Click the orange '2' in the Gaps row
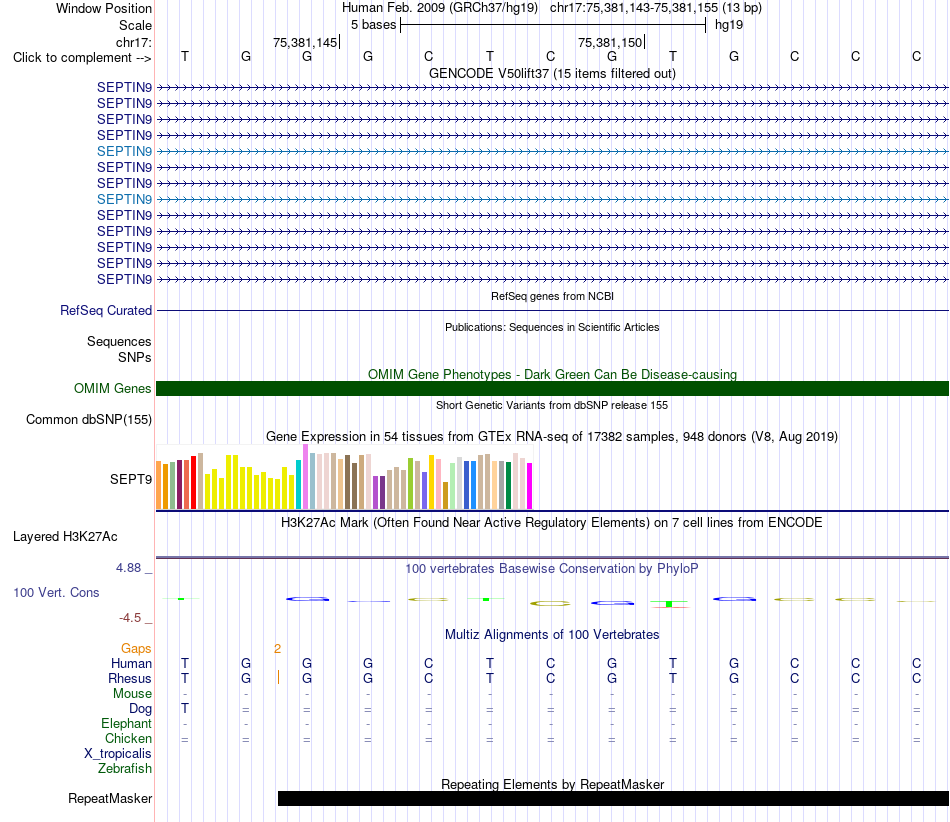 [x=277, y=649]
